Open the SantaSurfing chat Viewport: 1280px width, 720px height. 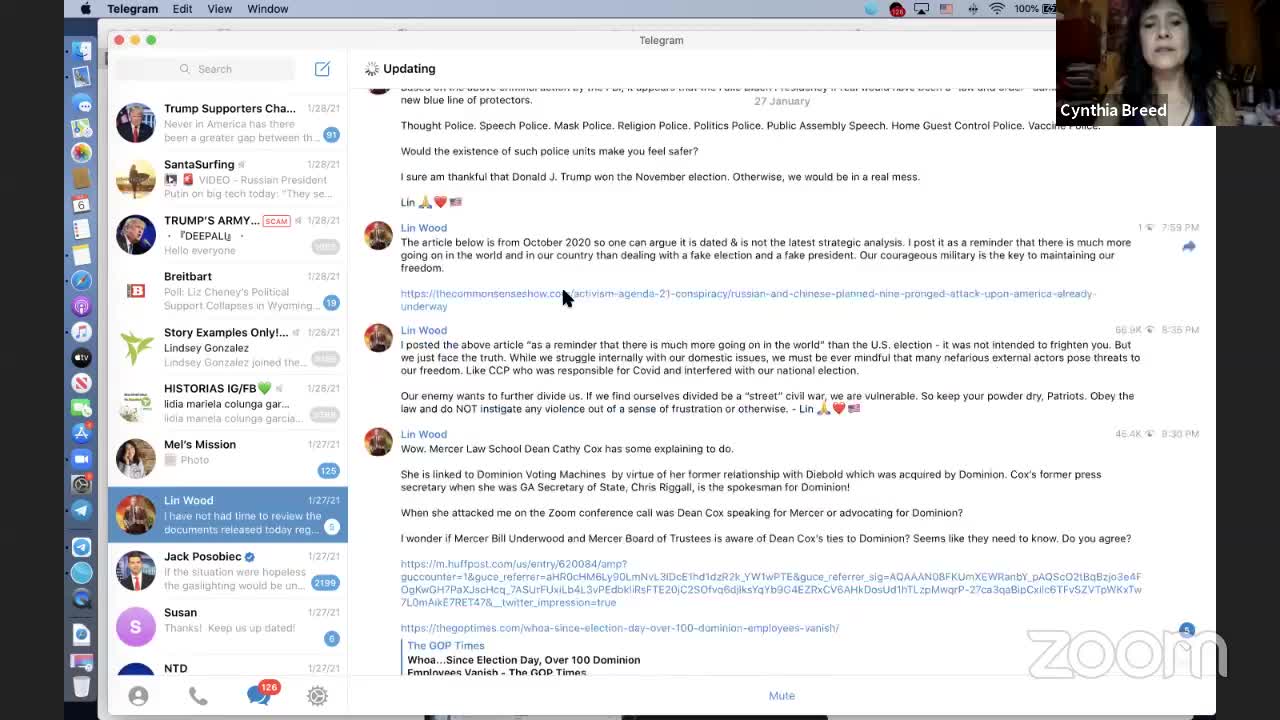(x=228, y=178)
